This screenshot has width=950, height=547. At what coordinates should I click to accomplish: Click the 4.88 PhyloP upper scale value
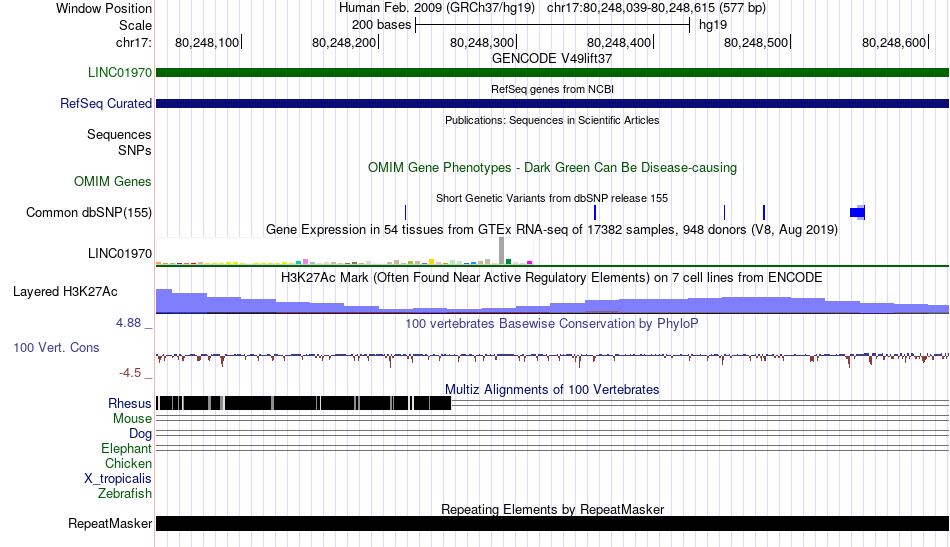(x=128, y=323)
